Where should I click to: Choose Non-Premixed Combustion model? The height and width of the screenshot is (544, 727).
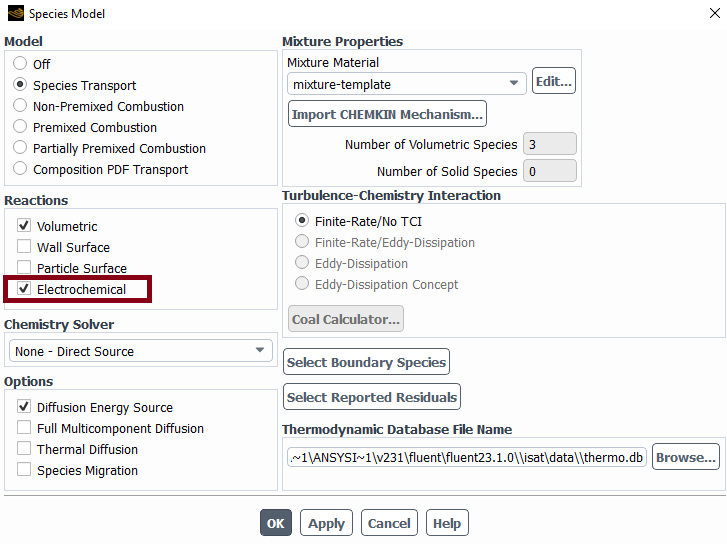tap(20, 105)
